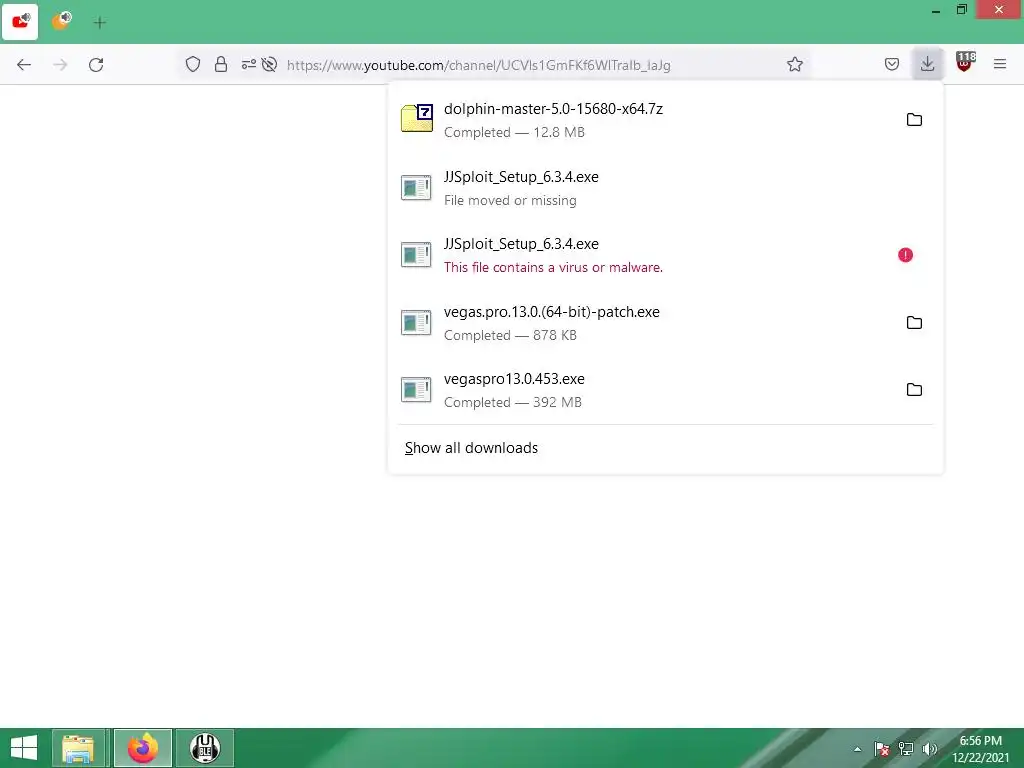
Task: Go back to the previous page
Action: click(24, 65)
